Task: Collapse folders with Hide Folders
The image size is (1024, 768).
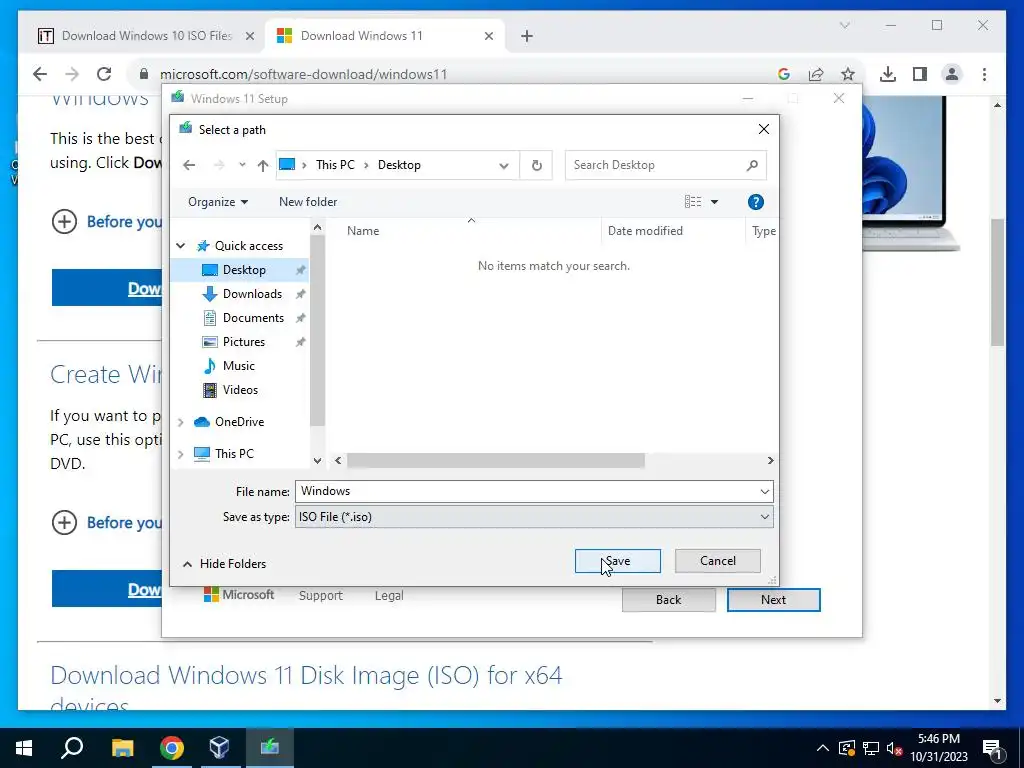Action: coord(225,564)
